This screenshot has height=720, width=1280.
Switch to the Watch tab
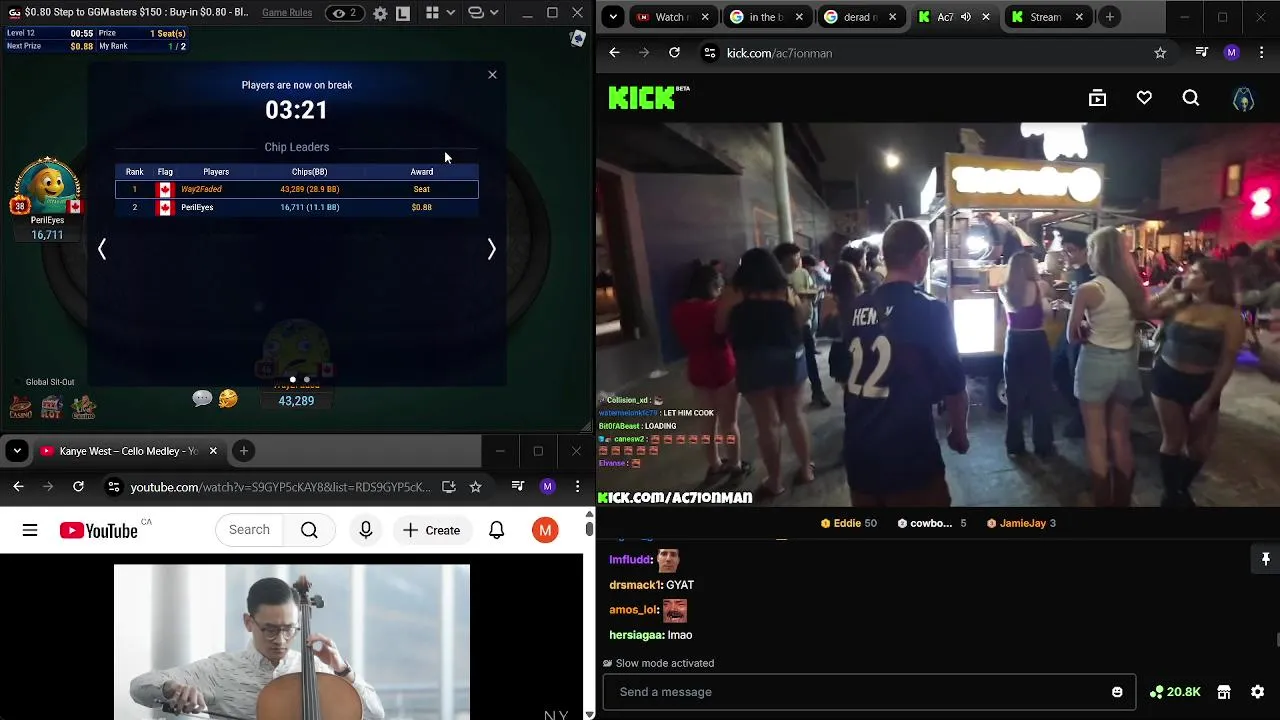click(x=674, y=17)
